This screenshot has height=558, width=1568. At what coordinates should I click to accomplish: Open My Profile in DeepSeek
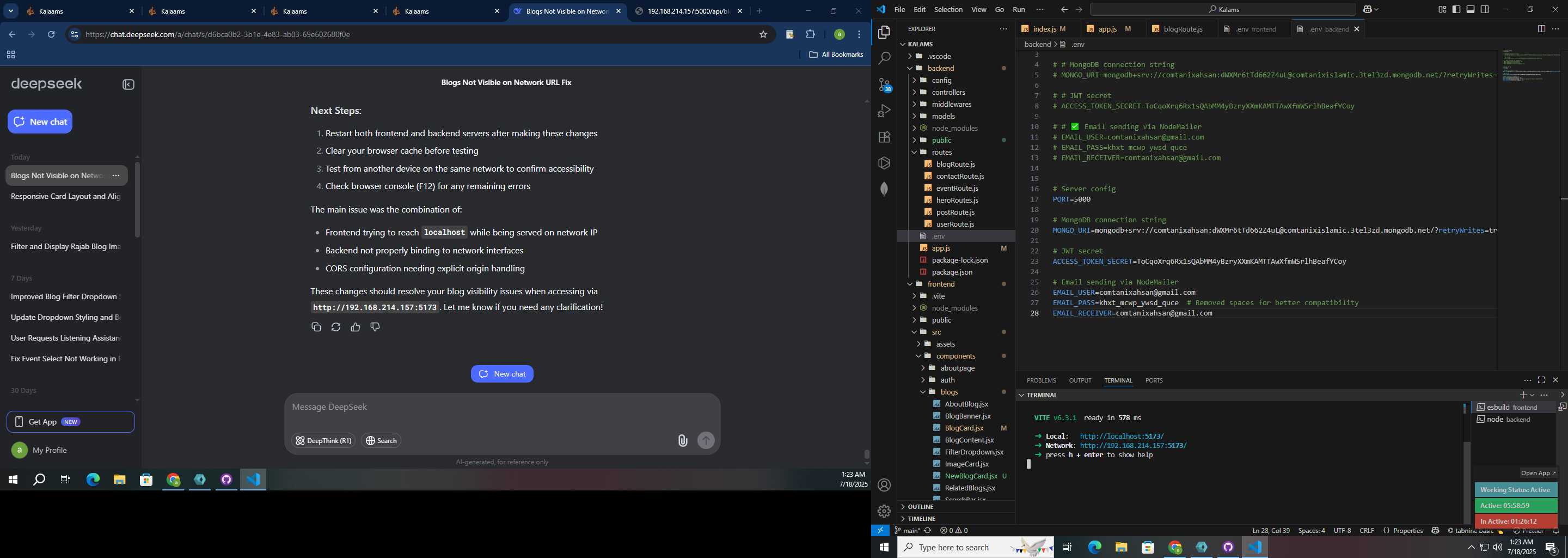tap(40, 450)
